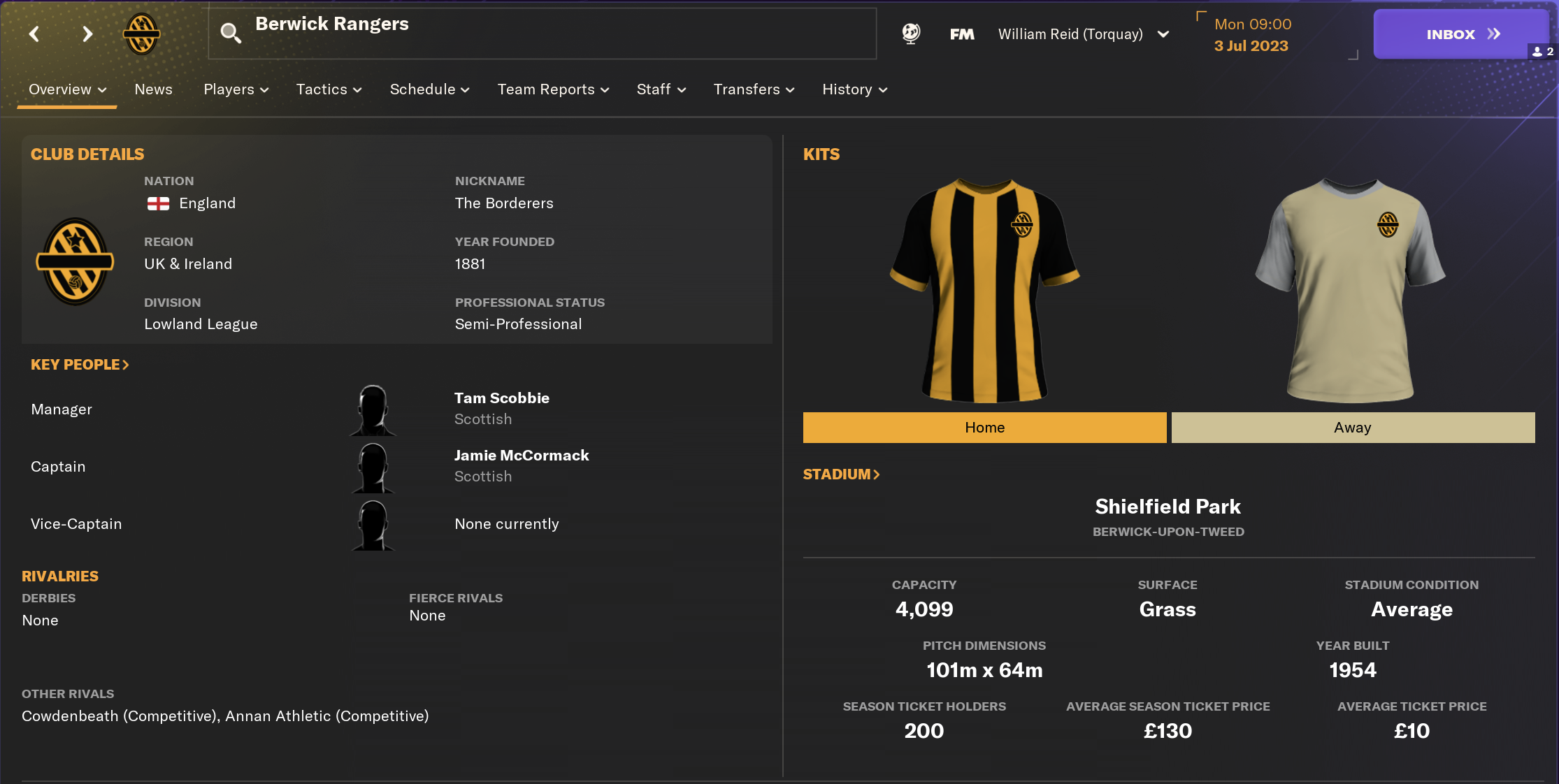The height and width of the screenshot is (784, 1559).
Task: Click the large club crest in Club Details
Action: pos(75,261)
